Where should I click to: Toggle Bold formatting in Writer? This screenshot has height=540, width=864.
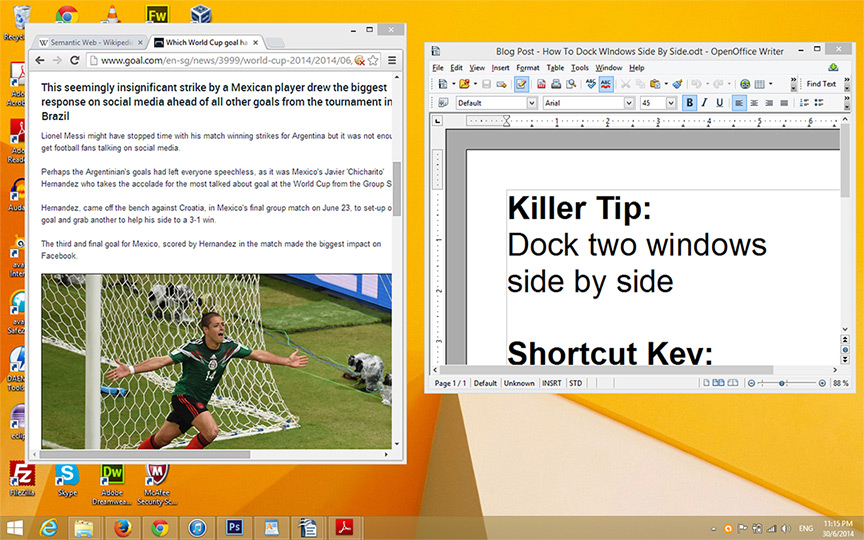pos(689,102)
